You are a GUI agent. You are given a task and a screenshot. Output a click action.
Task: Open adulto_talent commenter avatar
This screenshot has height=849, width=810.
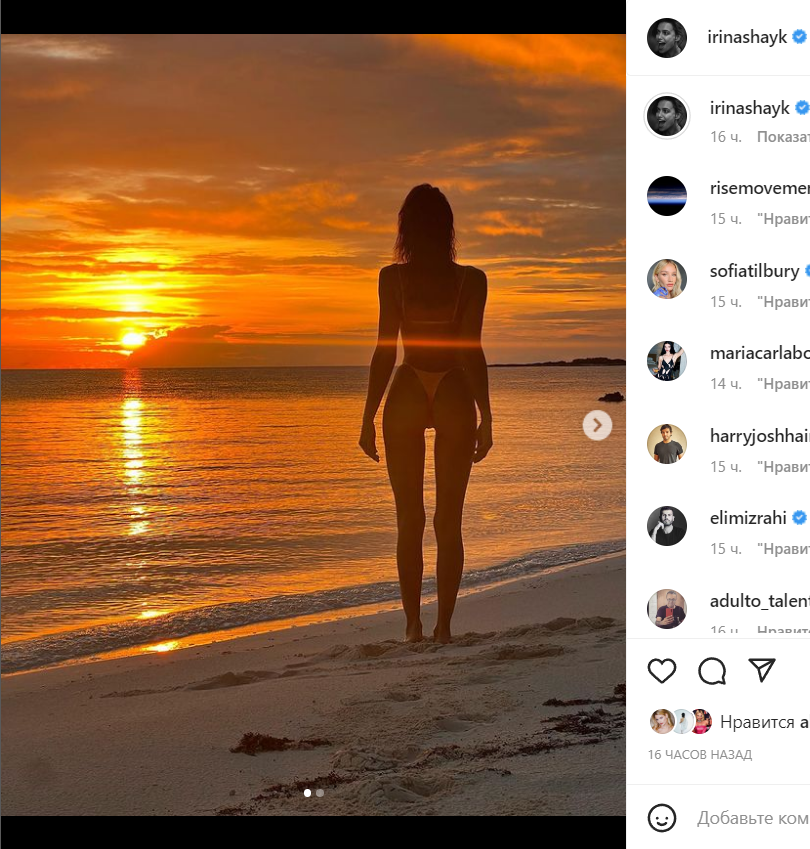tap(667, 608)
